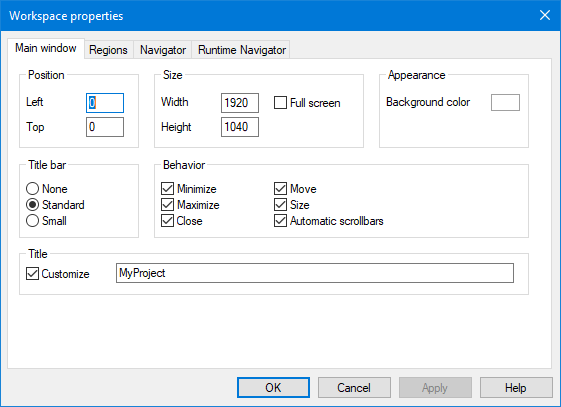
Task: Open the Regions tab
Action: 108,50
